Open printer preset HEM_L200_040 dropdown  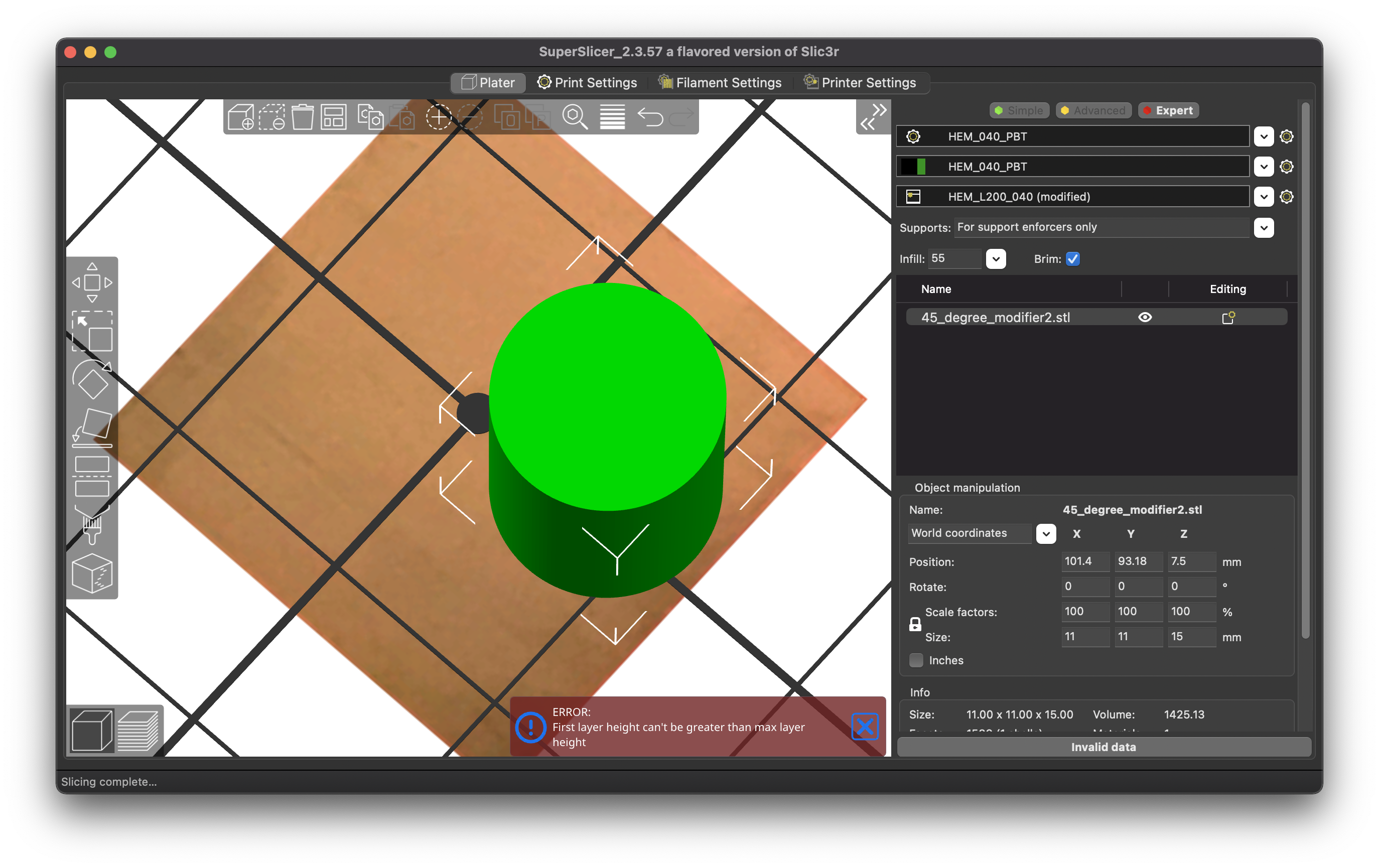1263,197
